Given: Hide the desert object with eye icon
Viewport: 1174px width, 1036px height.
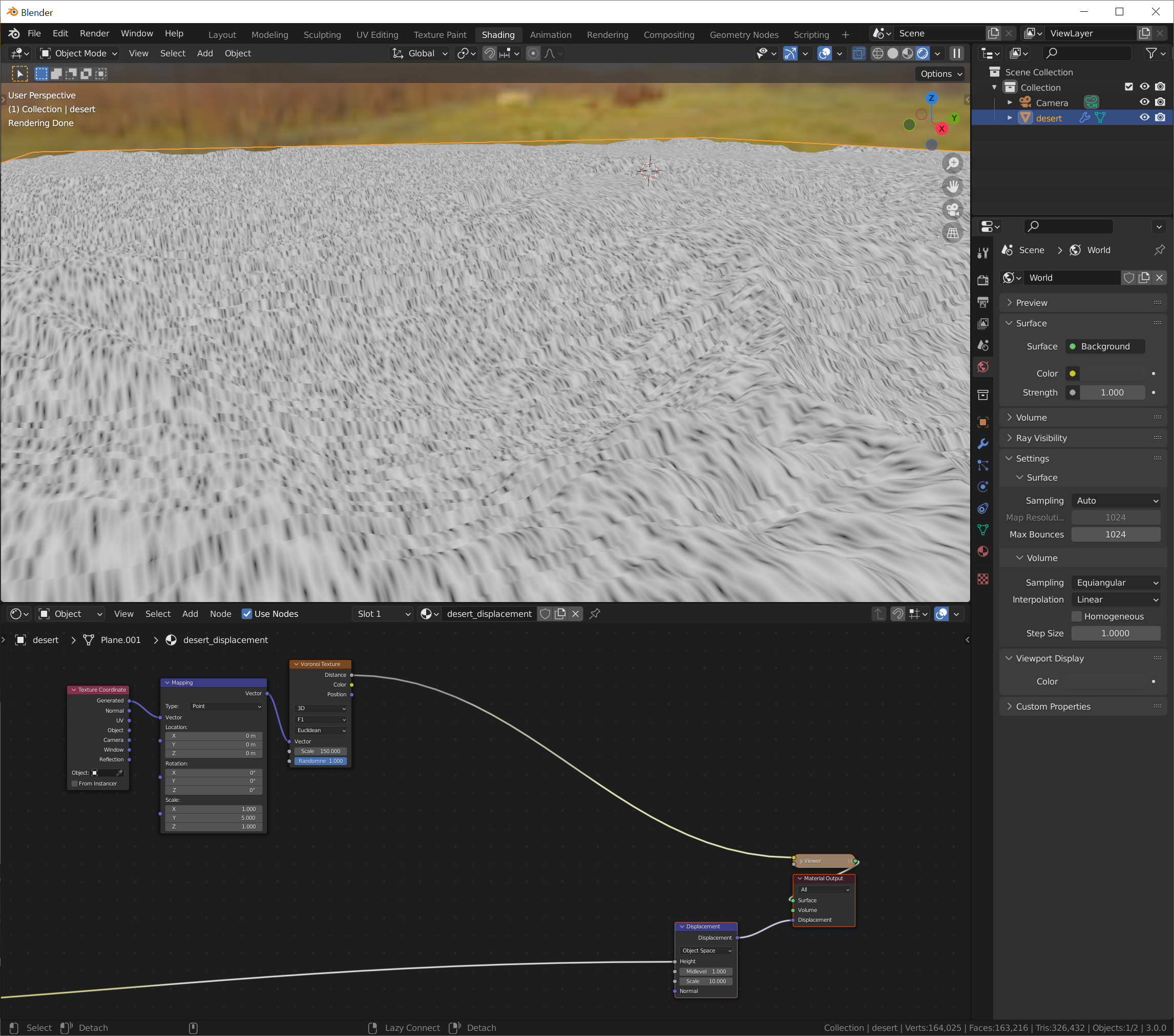Looking at the screenshot, I should 1144,118.
